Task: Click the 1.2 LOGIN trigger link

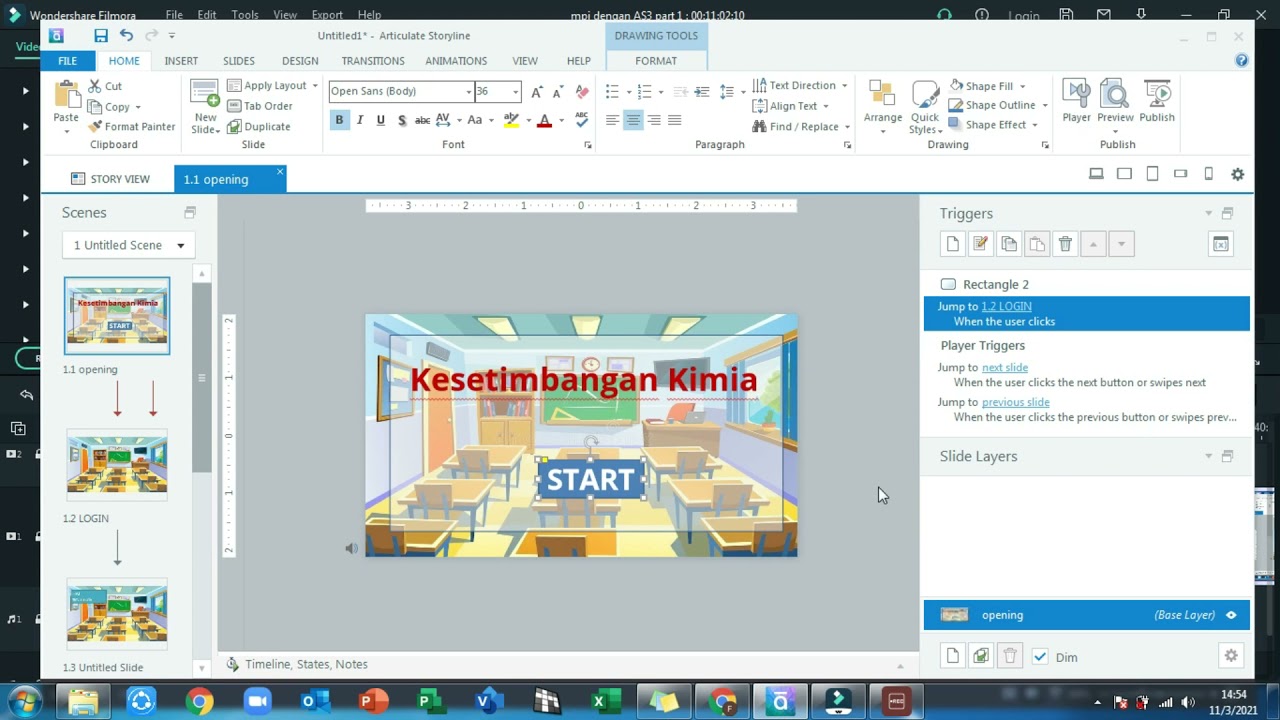Action: pyautogui.click(x=1006, y=307)
